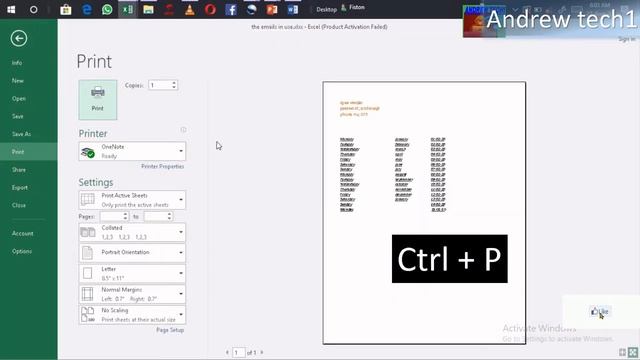
Task: Expand the Normal Margins dropdown
Action: click(x=132, y=294)
